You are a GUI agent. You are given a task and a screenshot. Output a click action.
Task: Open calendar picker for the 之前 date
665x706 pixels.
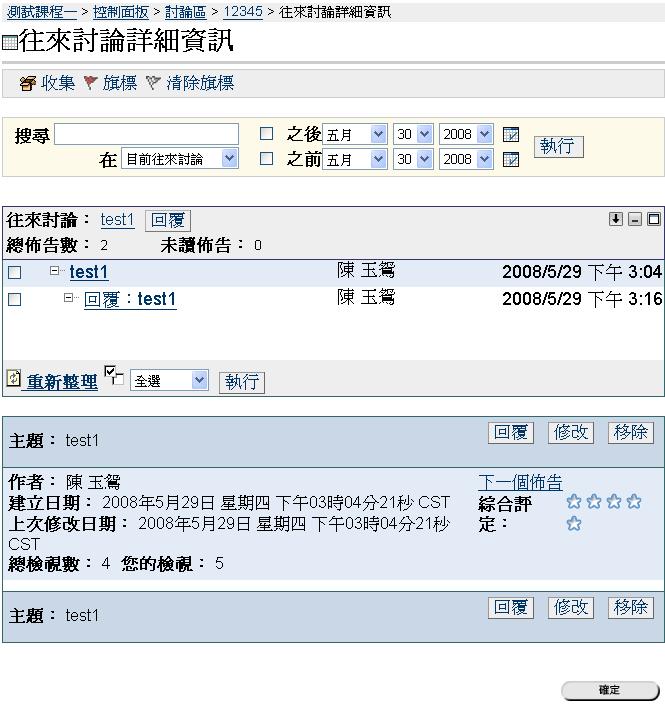[511, 160]
